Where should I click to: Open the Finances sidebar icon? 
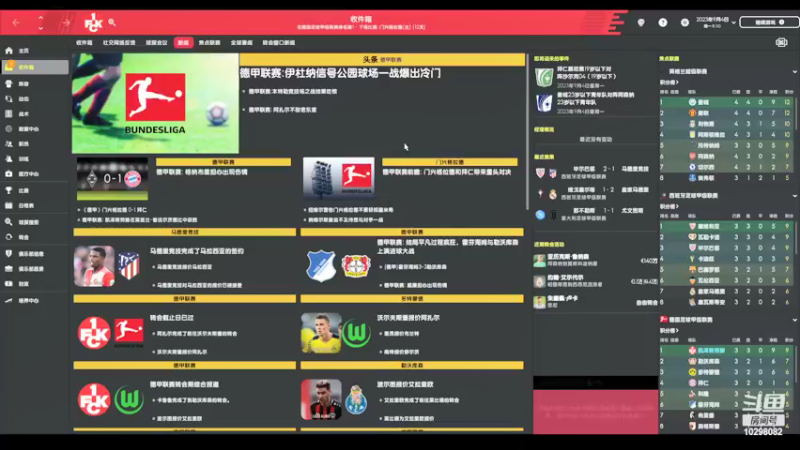click(9, 284)
